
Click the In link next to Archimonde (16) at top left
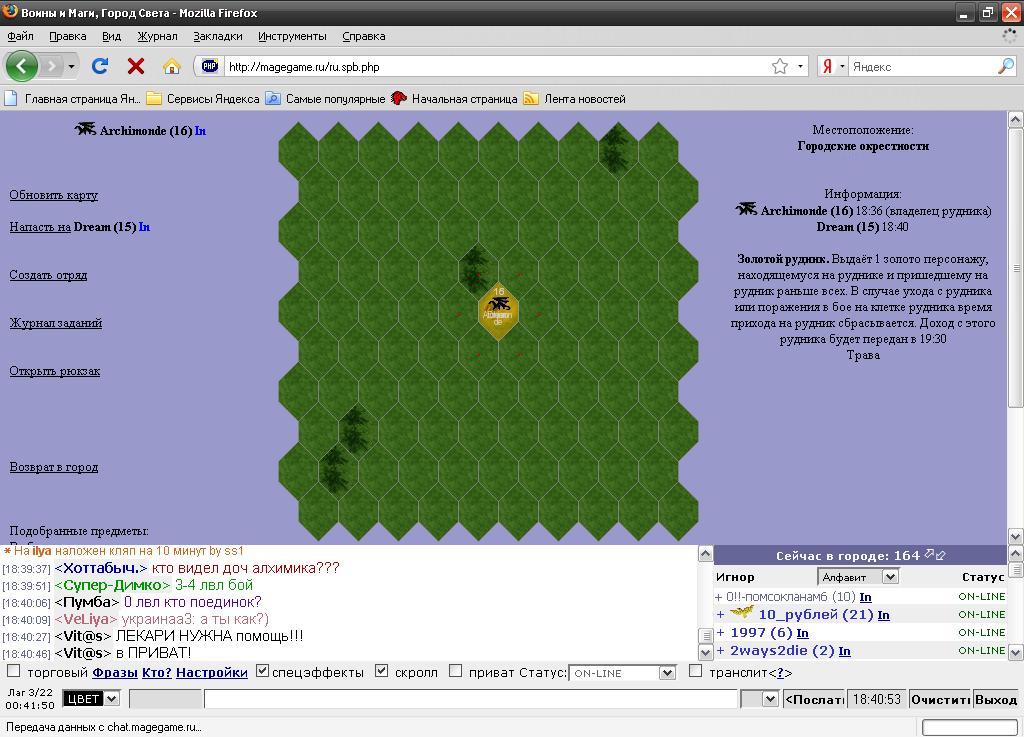coord(200,131)
